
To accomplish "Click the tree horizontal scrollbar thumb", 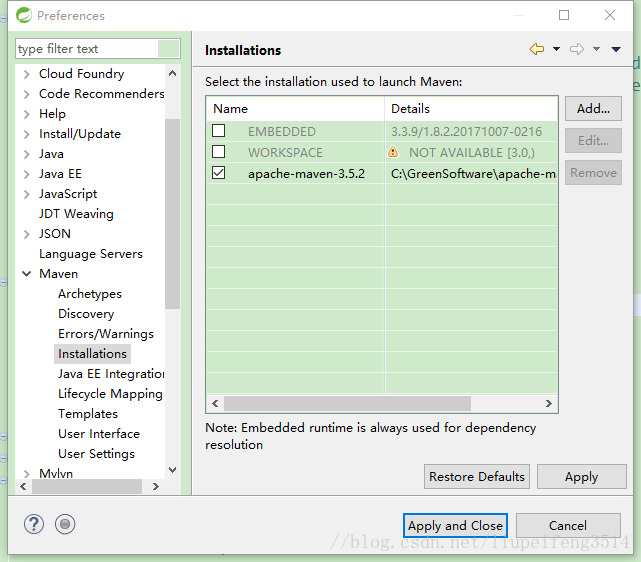I will 87,486.
